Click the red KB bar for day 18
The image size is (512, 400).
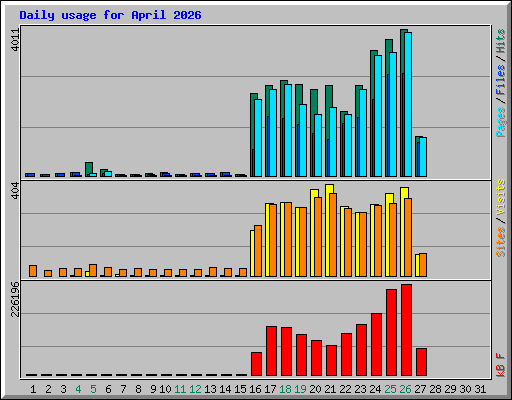coord(286,352)
